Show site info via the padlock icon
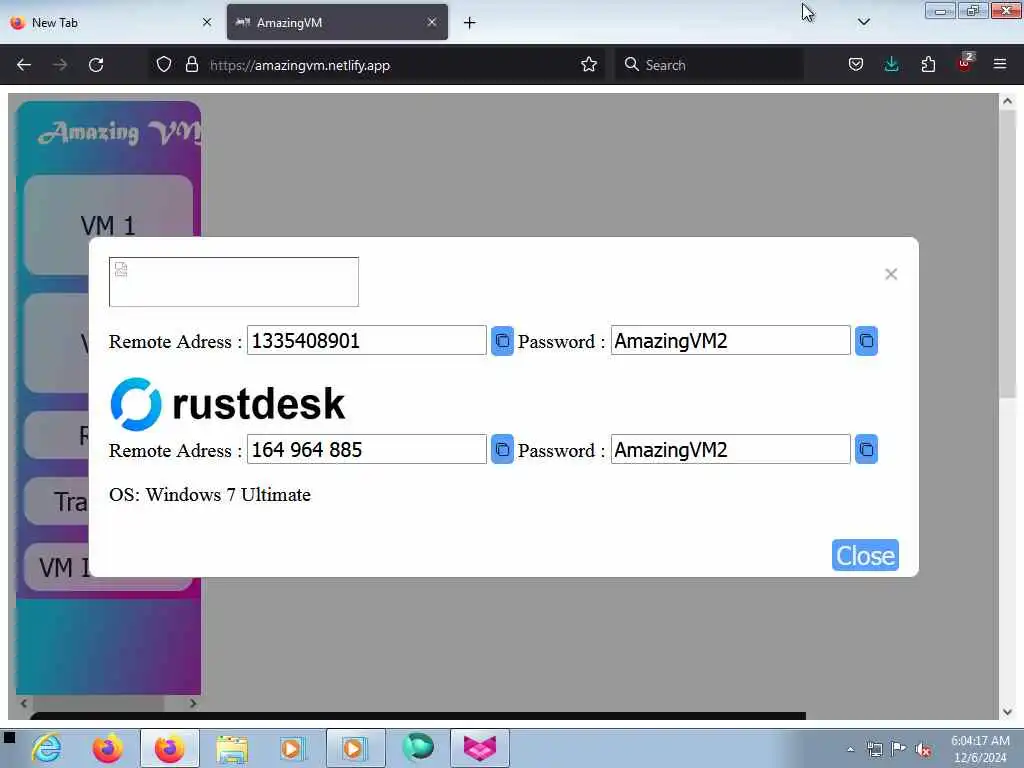 (x=191, y=65)
